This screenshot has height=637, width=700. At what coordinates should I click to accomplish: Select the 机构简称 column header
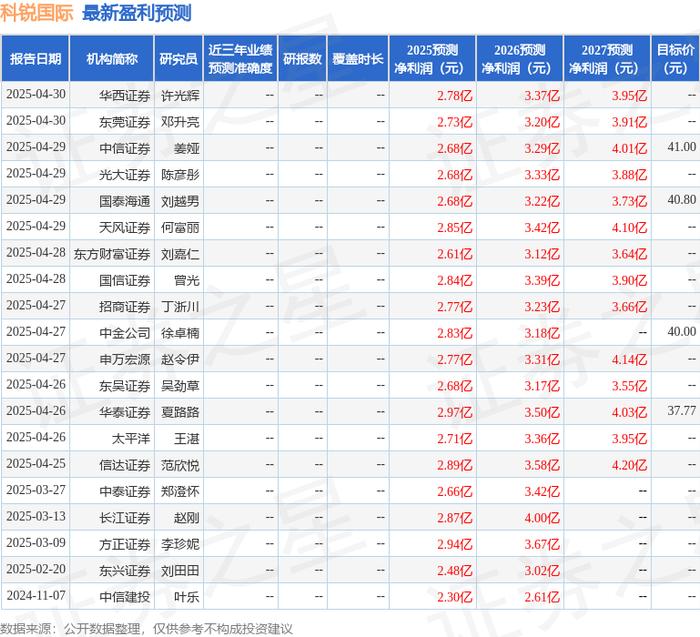[112, 59]
